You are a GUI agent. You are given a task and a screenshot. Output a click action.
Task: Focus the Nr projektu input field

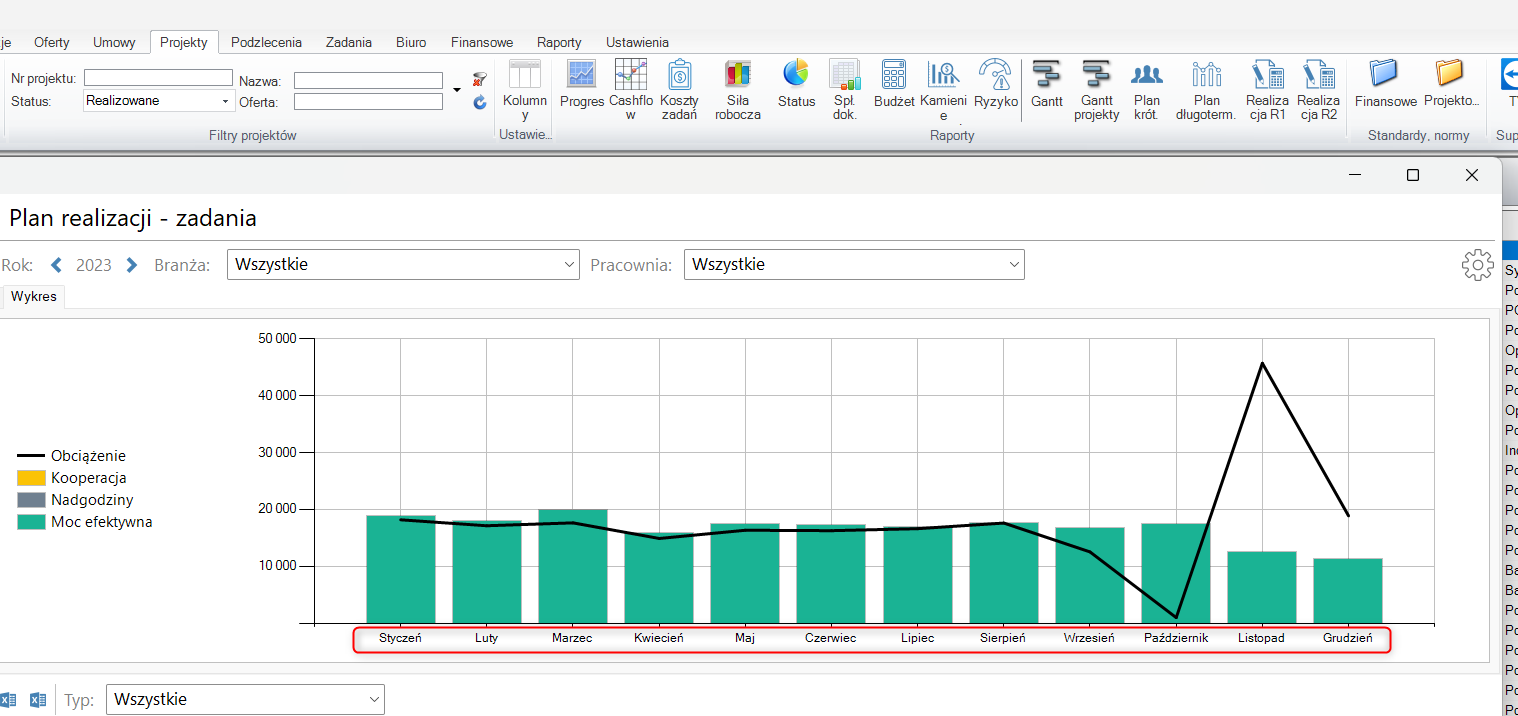tap(158, 78)
